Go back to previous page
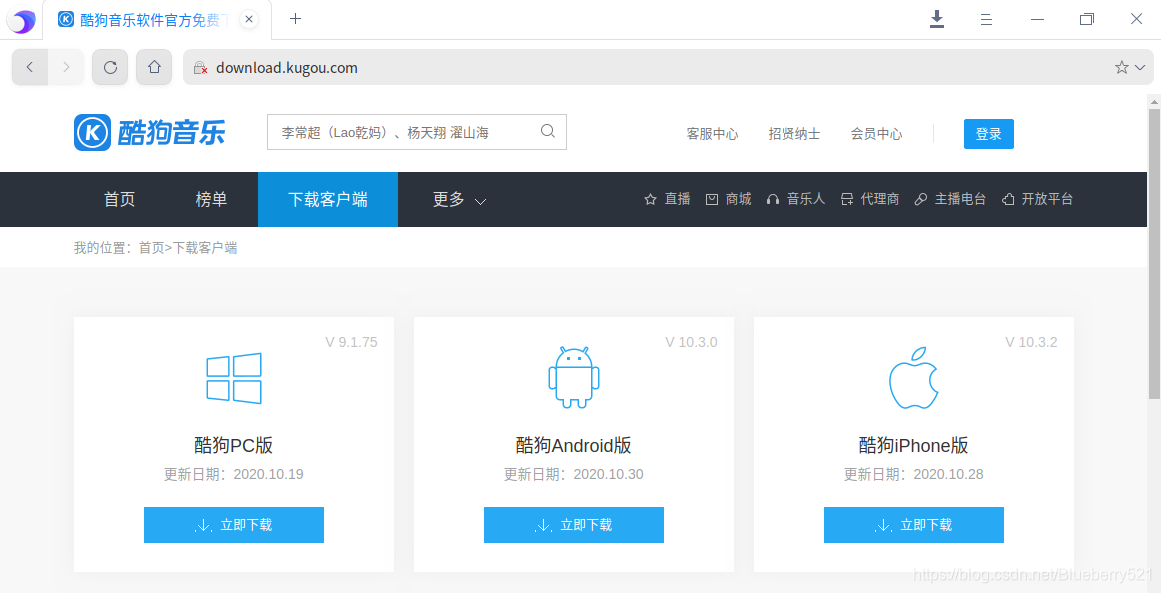Screen dimensions: 1161x593 [x=30, y=67]
